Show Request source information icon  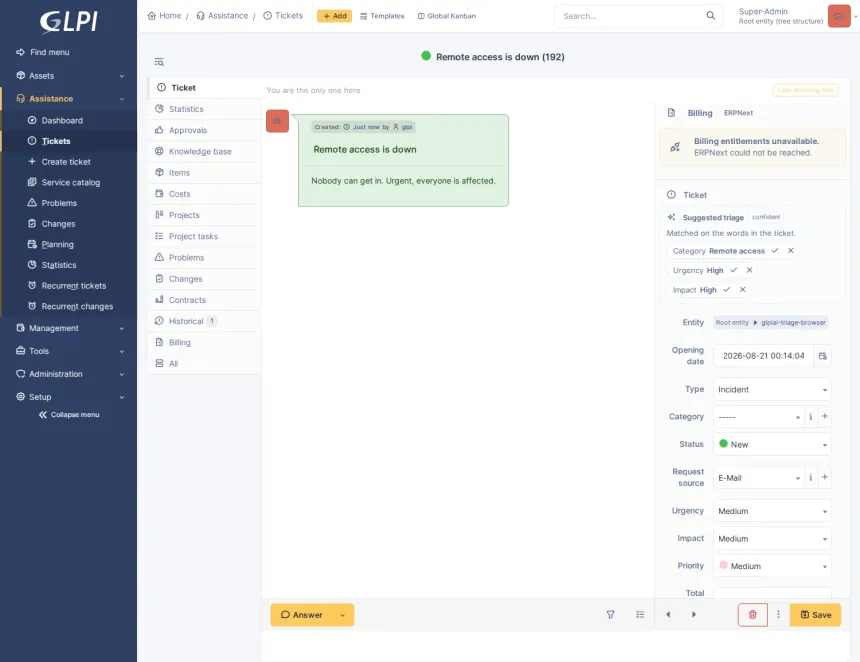click(x=810, y=478)
